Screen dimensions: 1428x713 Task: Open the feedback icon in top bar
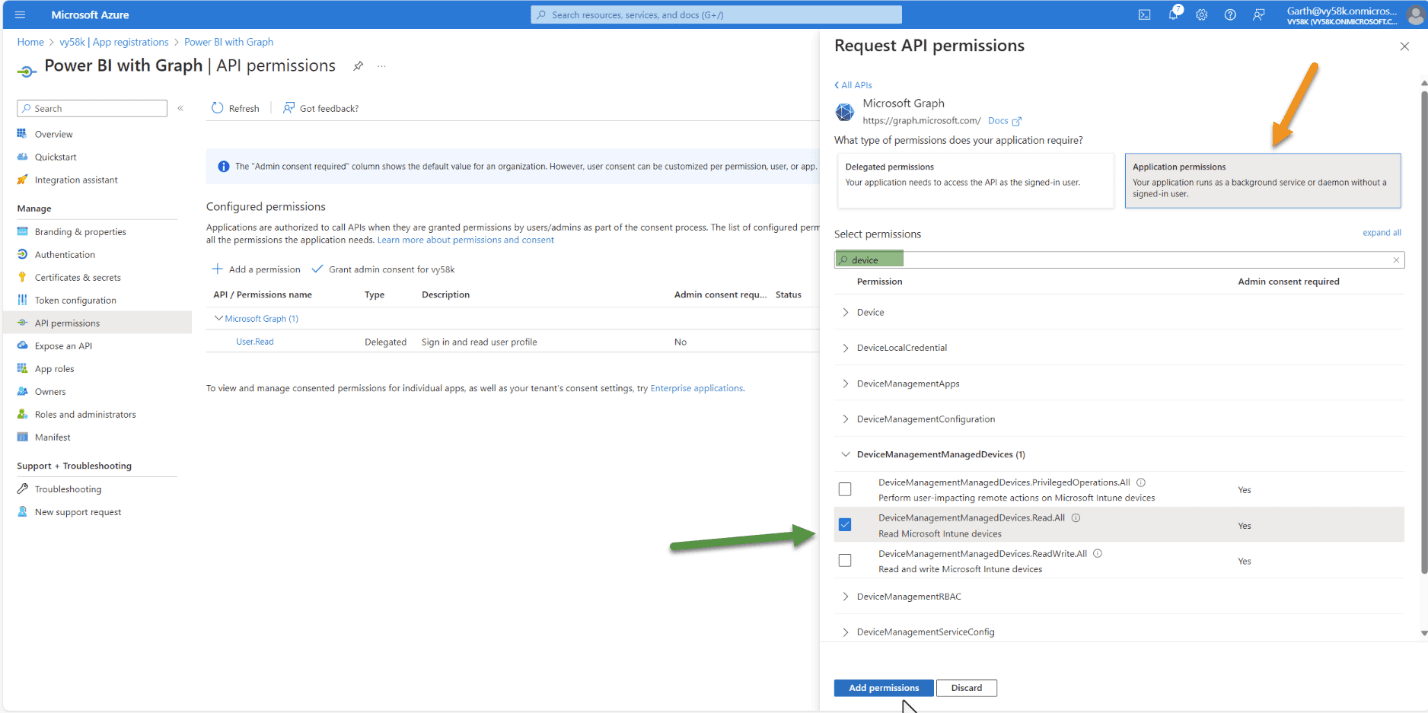click(1258, 15)
